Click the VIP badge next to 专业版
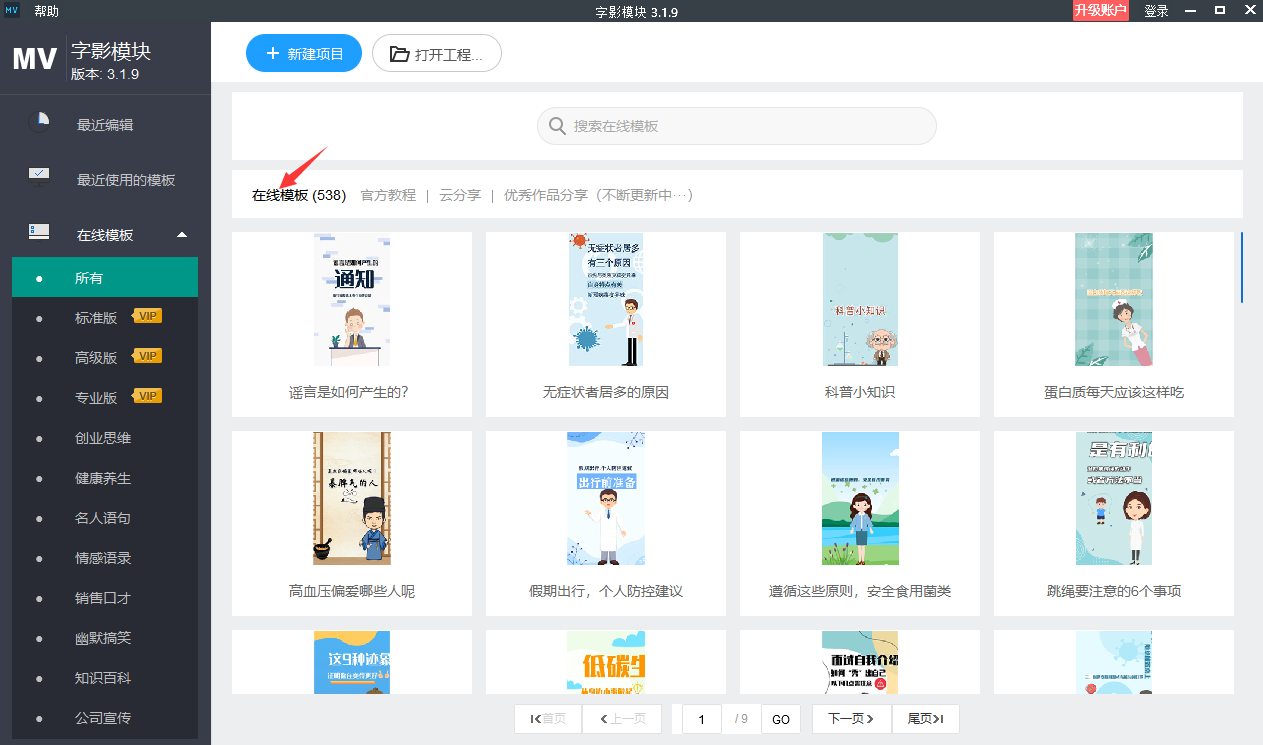Viewport: 1263px width, 745px height. click(x=147, y=396)
